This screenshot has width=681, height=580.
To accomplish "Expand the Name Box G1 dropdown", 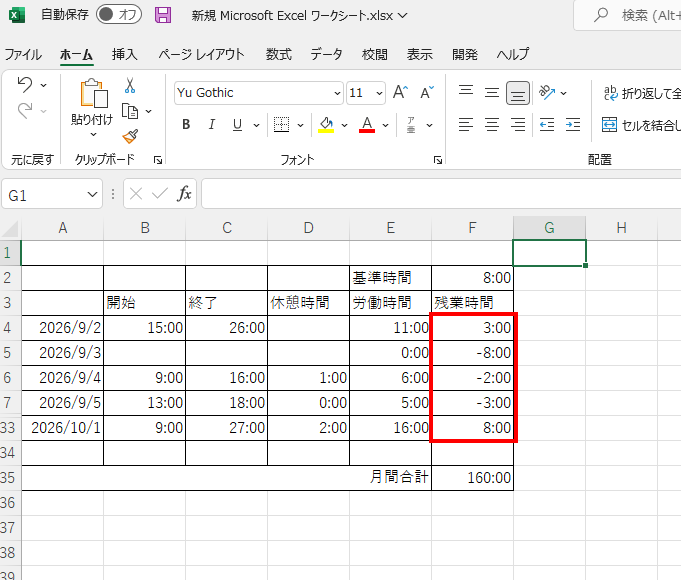I will pos(92,194).
